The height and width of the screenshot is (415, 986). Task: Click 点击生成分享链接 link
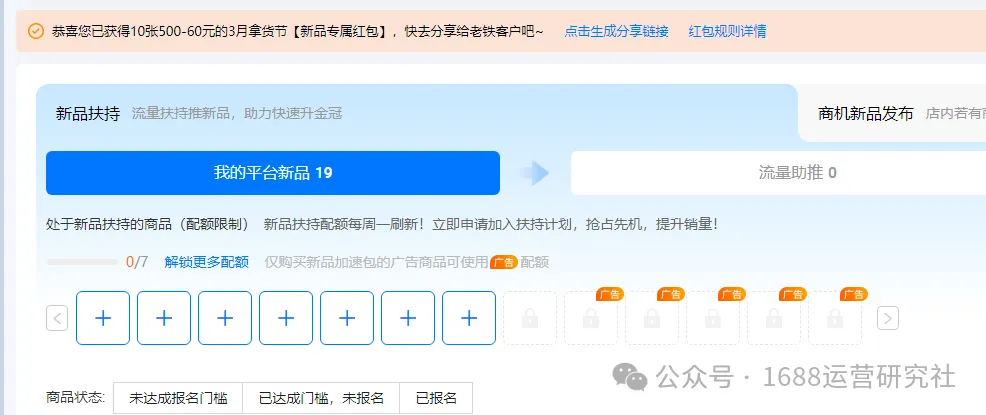point(616,31)
